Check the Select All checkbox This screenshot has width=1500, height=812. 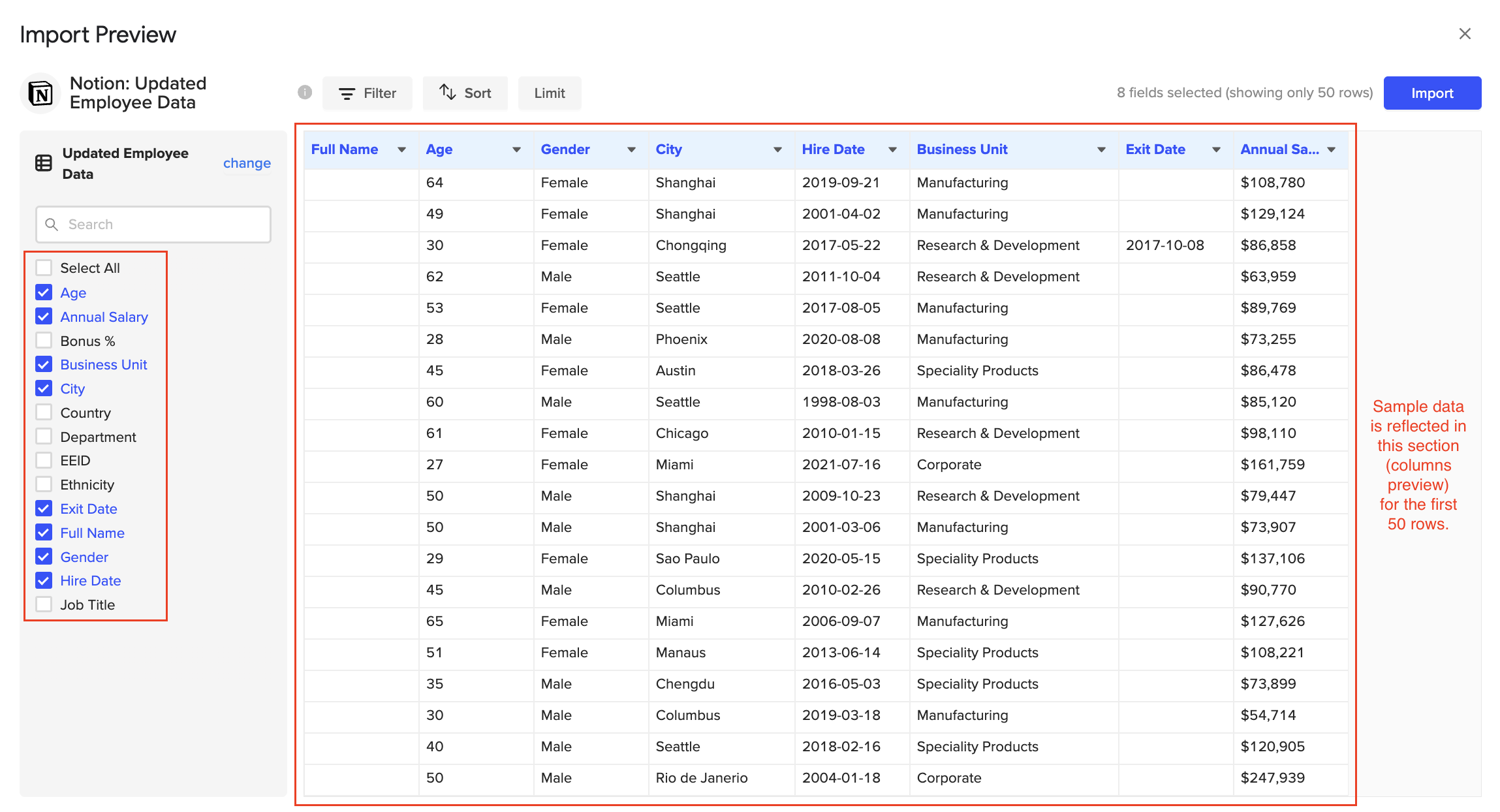point(44,268)
